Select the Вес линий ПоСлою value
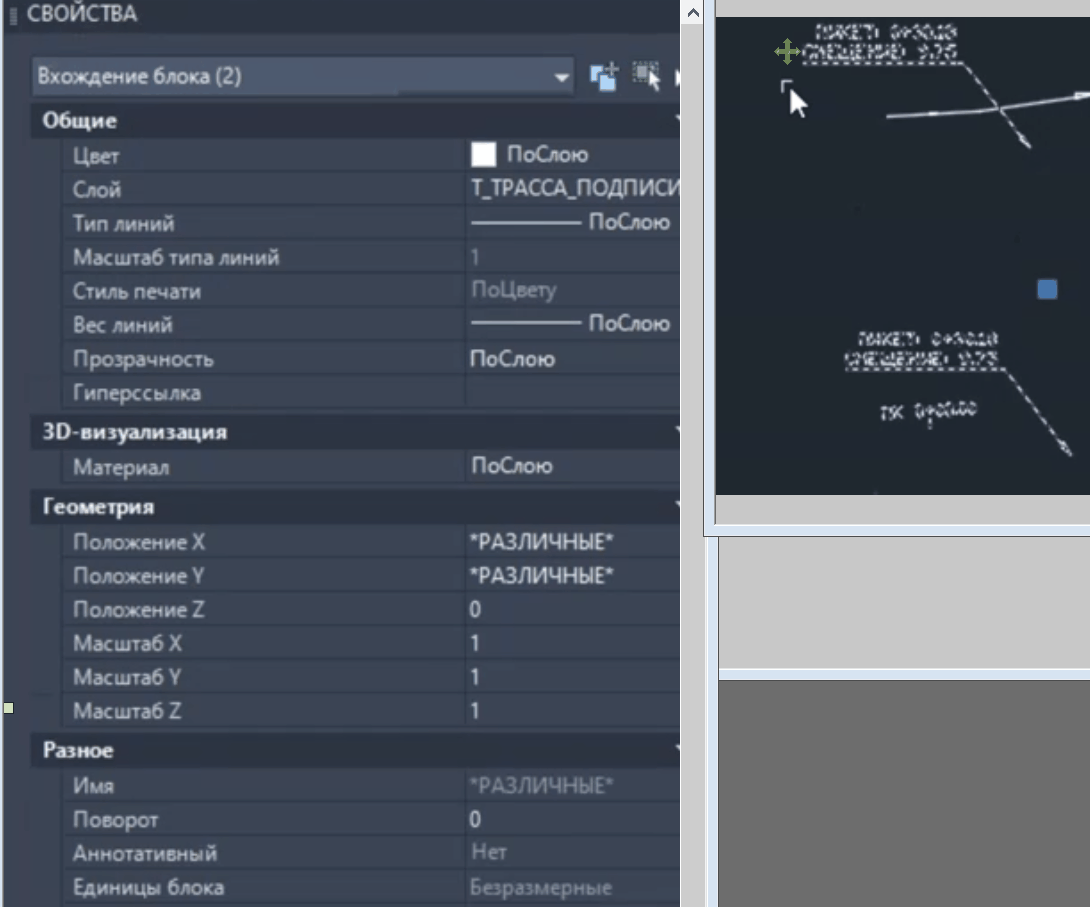 point(570,324)
